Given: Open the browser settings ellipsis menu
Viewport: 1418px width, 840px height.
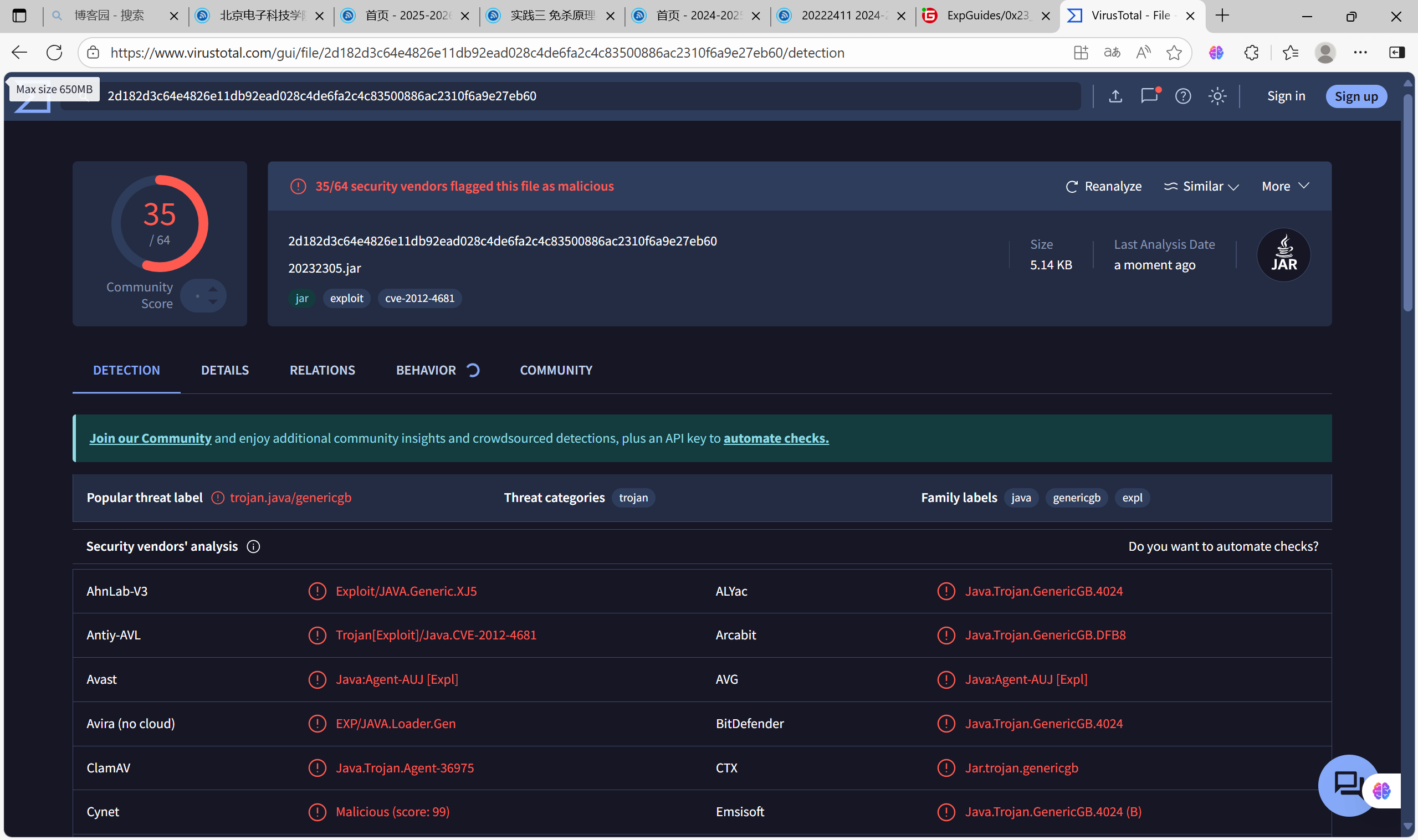Looking at the screenshot, I should 1360,53.
